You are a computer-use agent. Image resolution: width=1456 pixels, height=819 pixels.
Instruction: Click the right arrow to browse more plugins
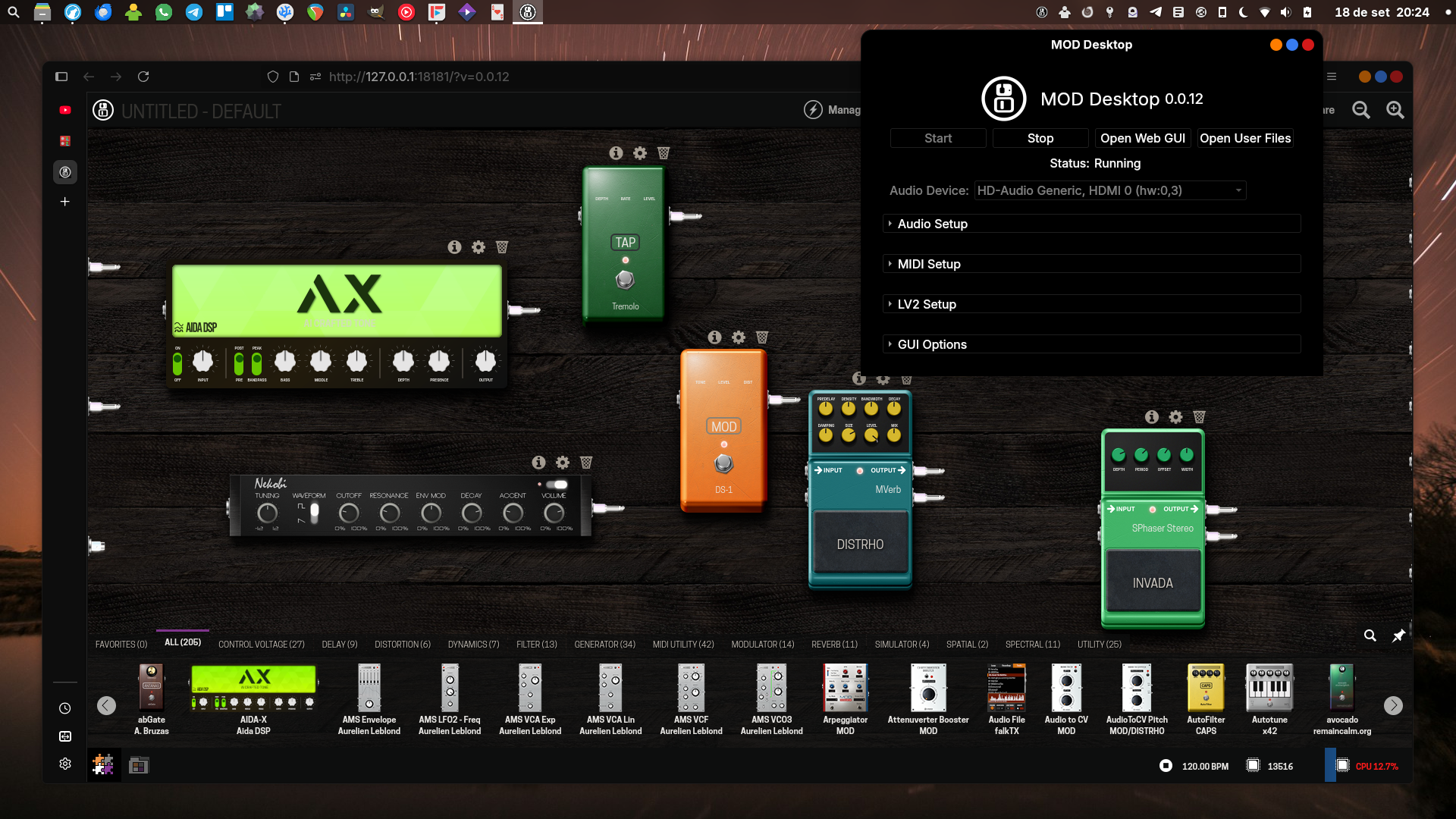1393,705
